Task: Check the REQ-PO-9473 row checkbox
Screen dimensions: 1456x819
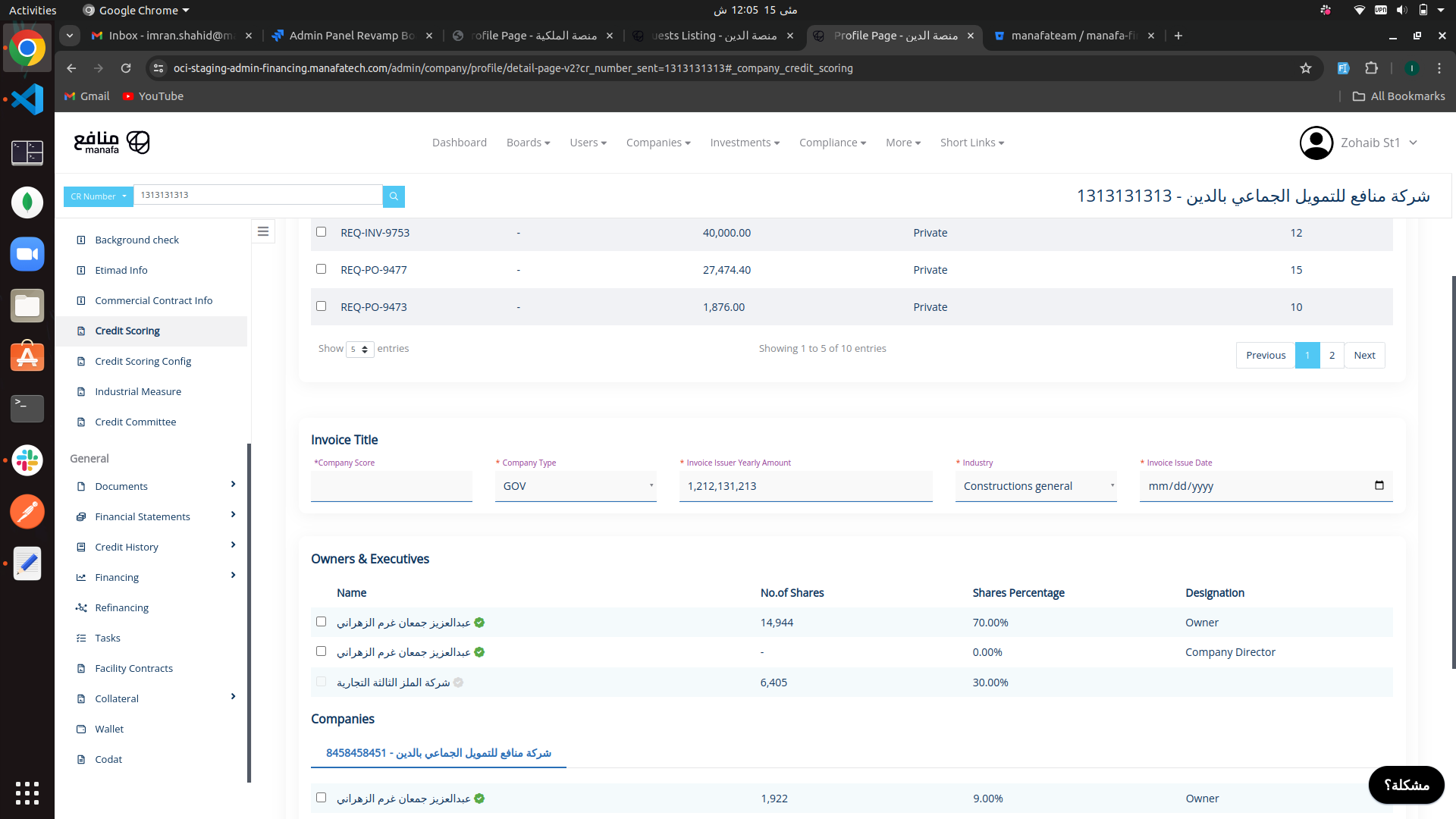Action: pyautogui.click(x=321, y=306)
